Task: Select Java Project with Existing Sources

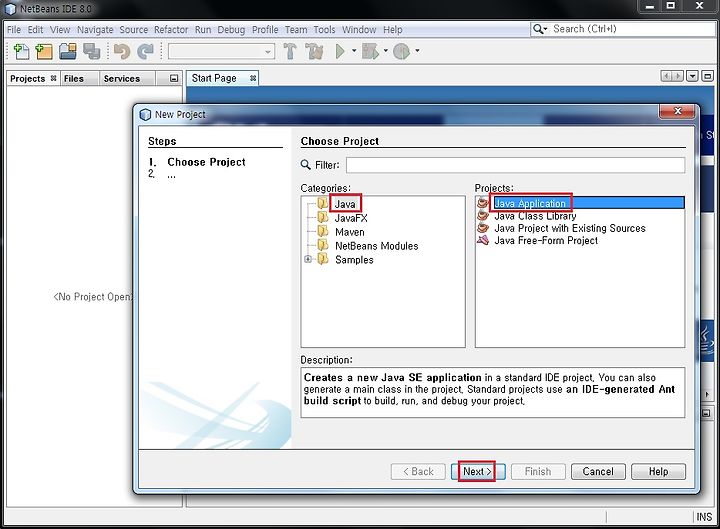Action: click(569, 228)
